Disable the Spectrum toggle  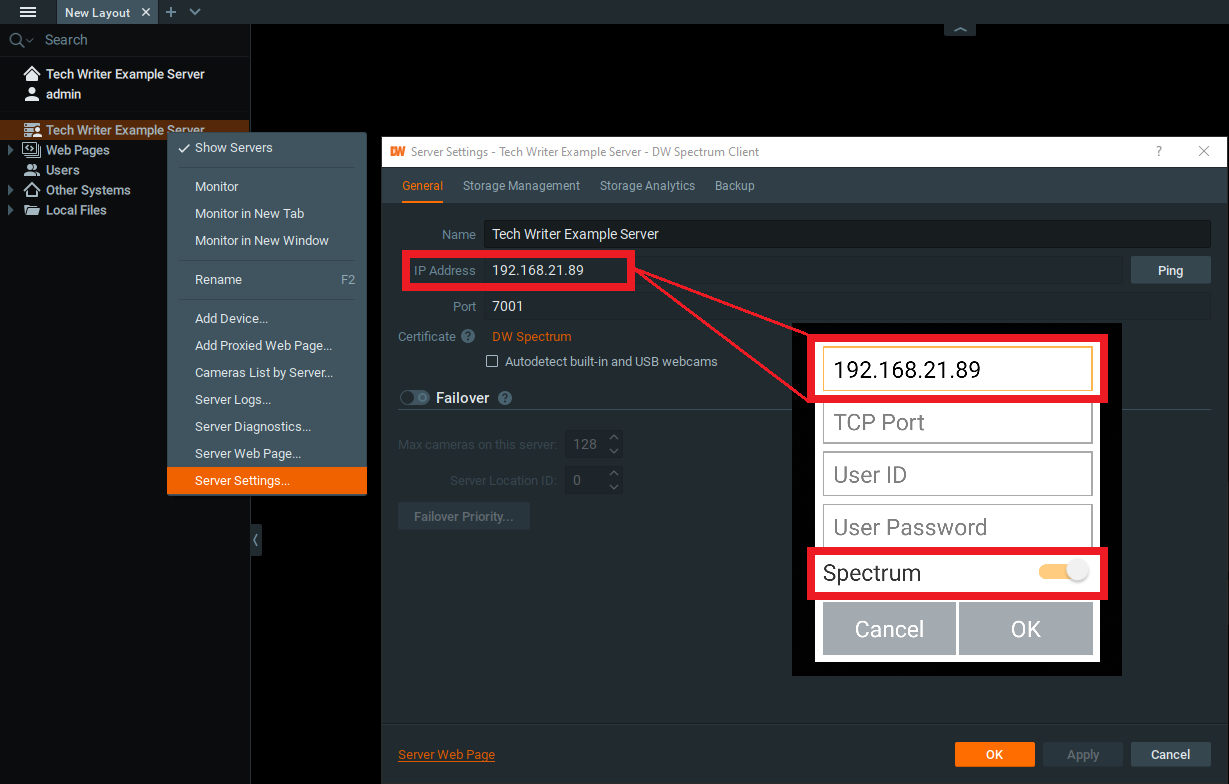[1063, 570]
